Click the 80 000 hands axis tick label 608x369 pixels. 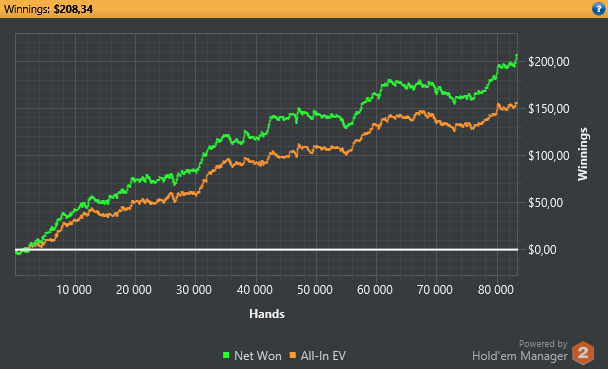click(496, 290)
